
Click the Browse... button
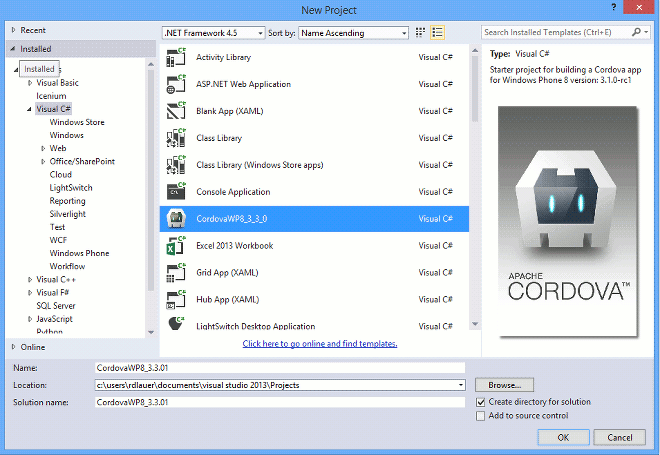(504, 385)
